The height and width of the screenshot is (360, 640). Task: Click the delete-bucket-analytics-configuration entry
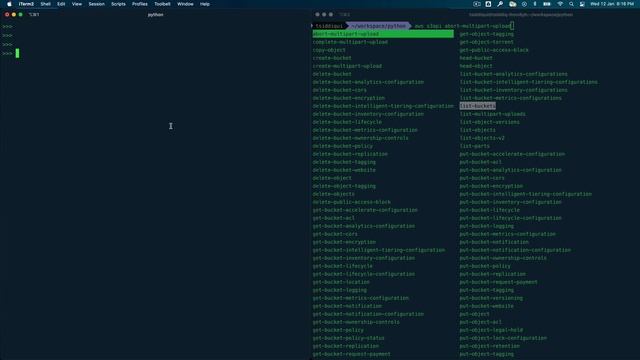pos(368,82)
